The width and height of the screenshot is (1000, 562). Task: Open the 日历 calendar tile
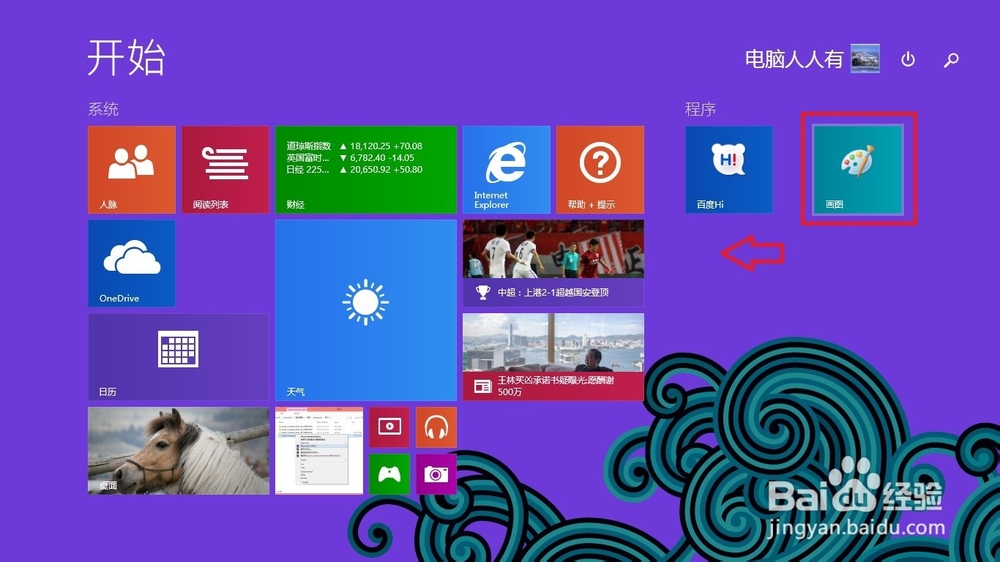click(x=179, y=357)
